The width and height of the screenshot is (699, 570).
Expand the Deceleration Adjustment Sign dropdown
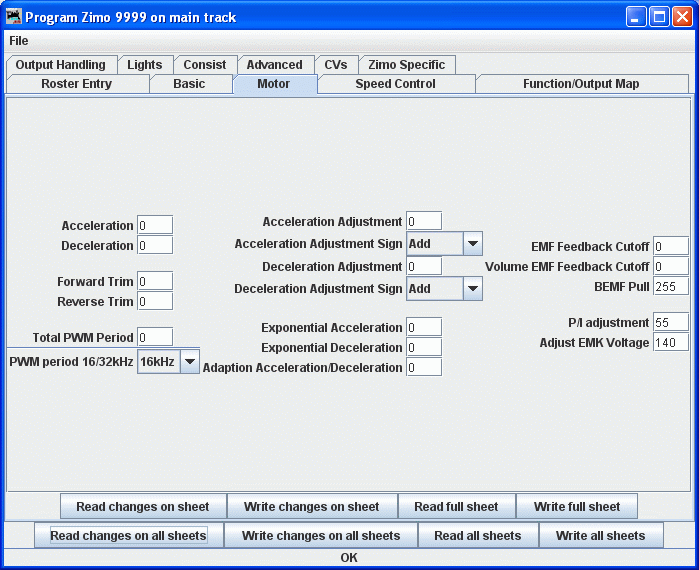click(444, 289)
